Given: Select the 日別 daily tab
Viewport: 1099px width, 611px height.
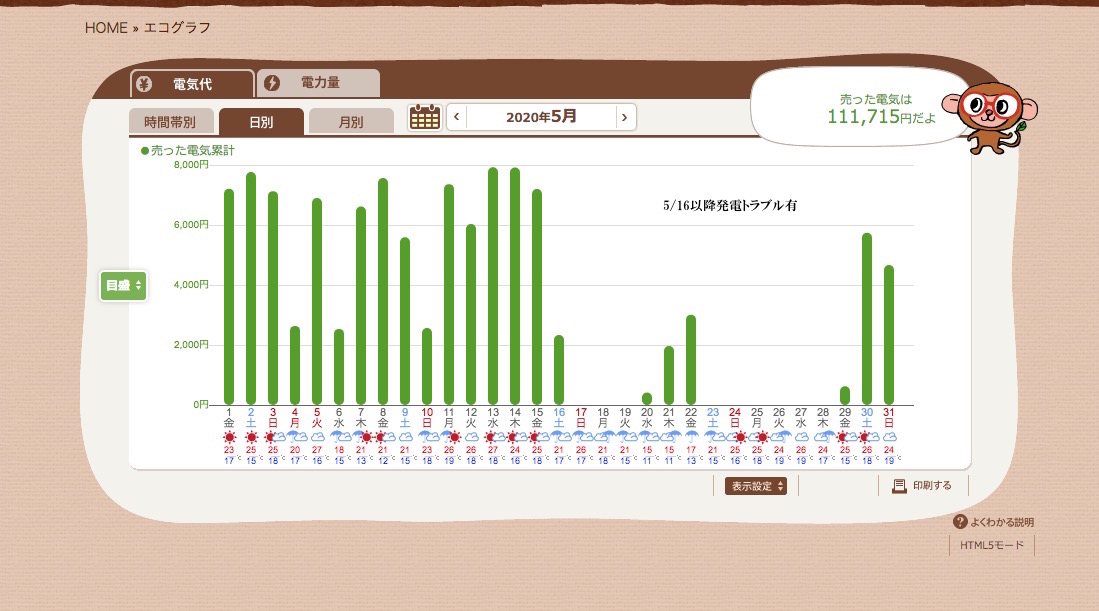Looking at the screenshot, I should [261, 122].
